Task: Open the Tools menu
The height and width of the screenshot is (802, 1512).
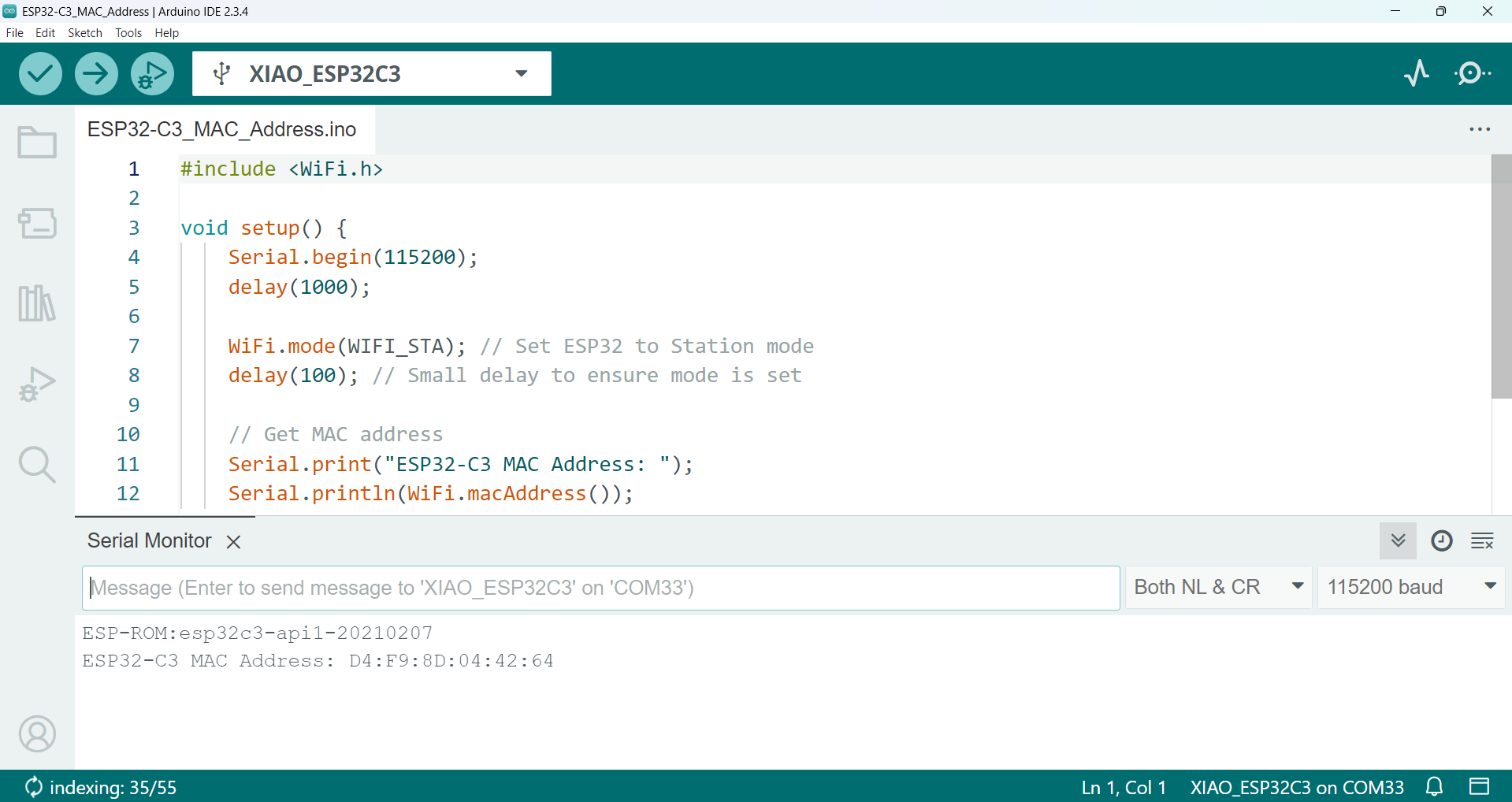Action: [x=128, y=33]
